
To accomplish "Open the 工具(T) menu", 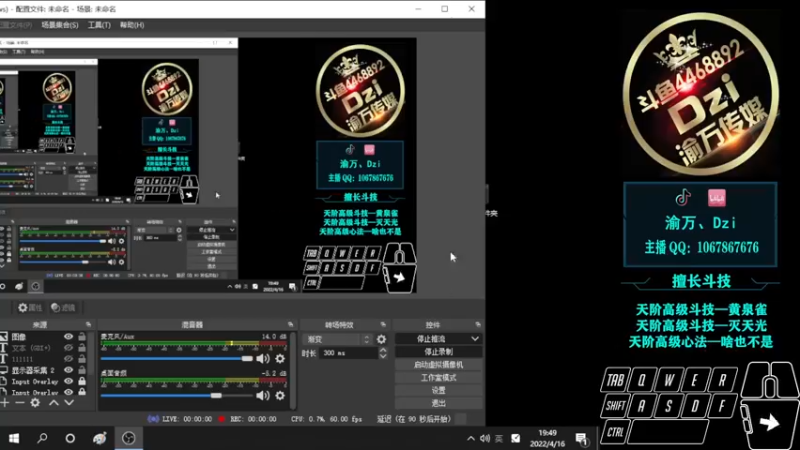I will 99,25.
